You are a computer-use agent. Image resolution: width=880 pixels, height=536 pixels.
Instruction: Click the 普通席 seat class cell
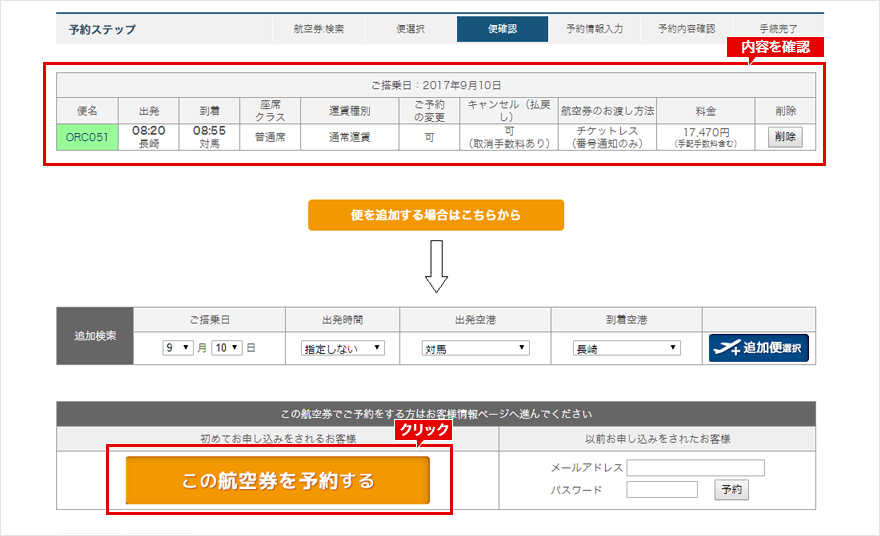pyautogui.click(x=270, y=137)
